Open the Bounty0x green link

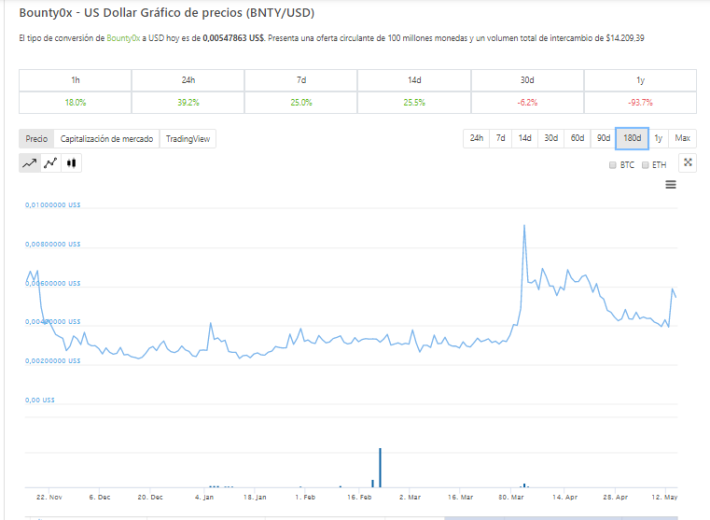(x=123, y=38)
